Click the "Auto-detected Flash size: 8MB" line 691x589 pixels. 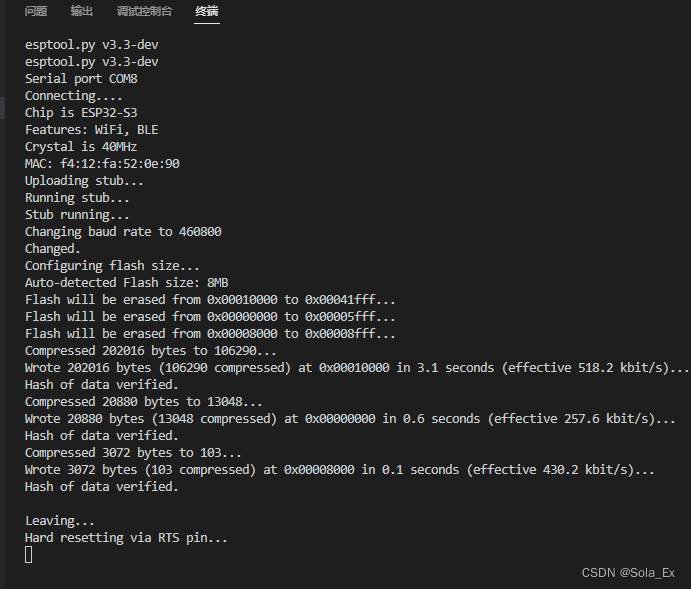pyautogui.click(x=126, y=283)
